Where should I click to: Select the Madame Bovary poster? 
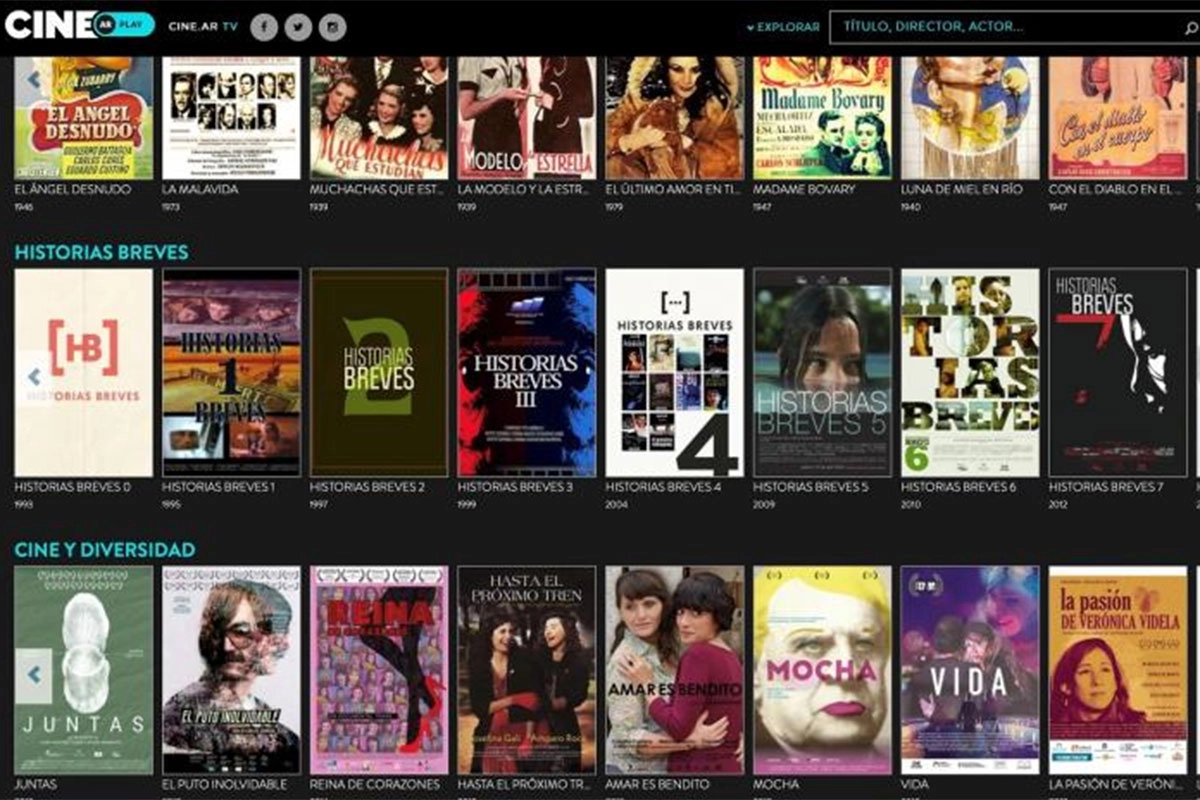[822, 117]
